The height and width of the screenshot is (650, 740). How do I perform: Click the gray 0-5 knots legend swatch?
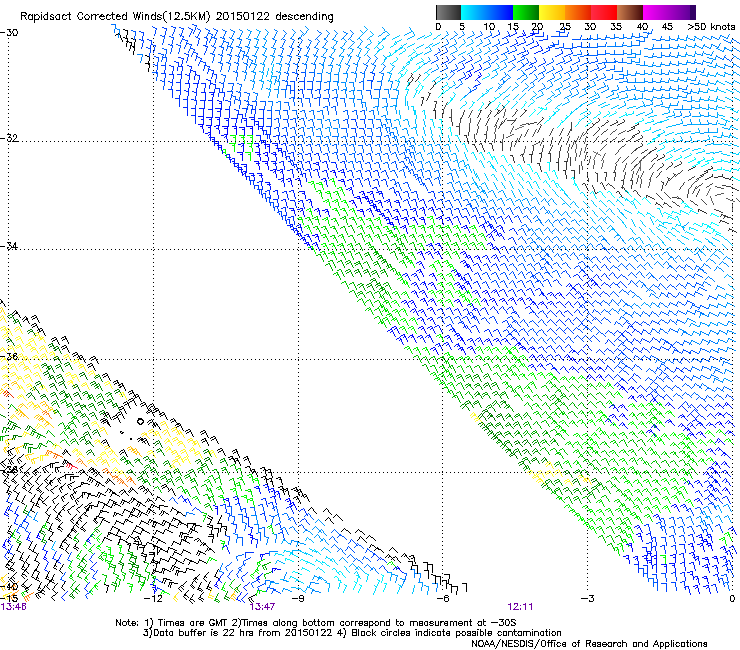pos(448,12)
